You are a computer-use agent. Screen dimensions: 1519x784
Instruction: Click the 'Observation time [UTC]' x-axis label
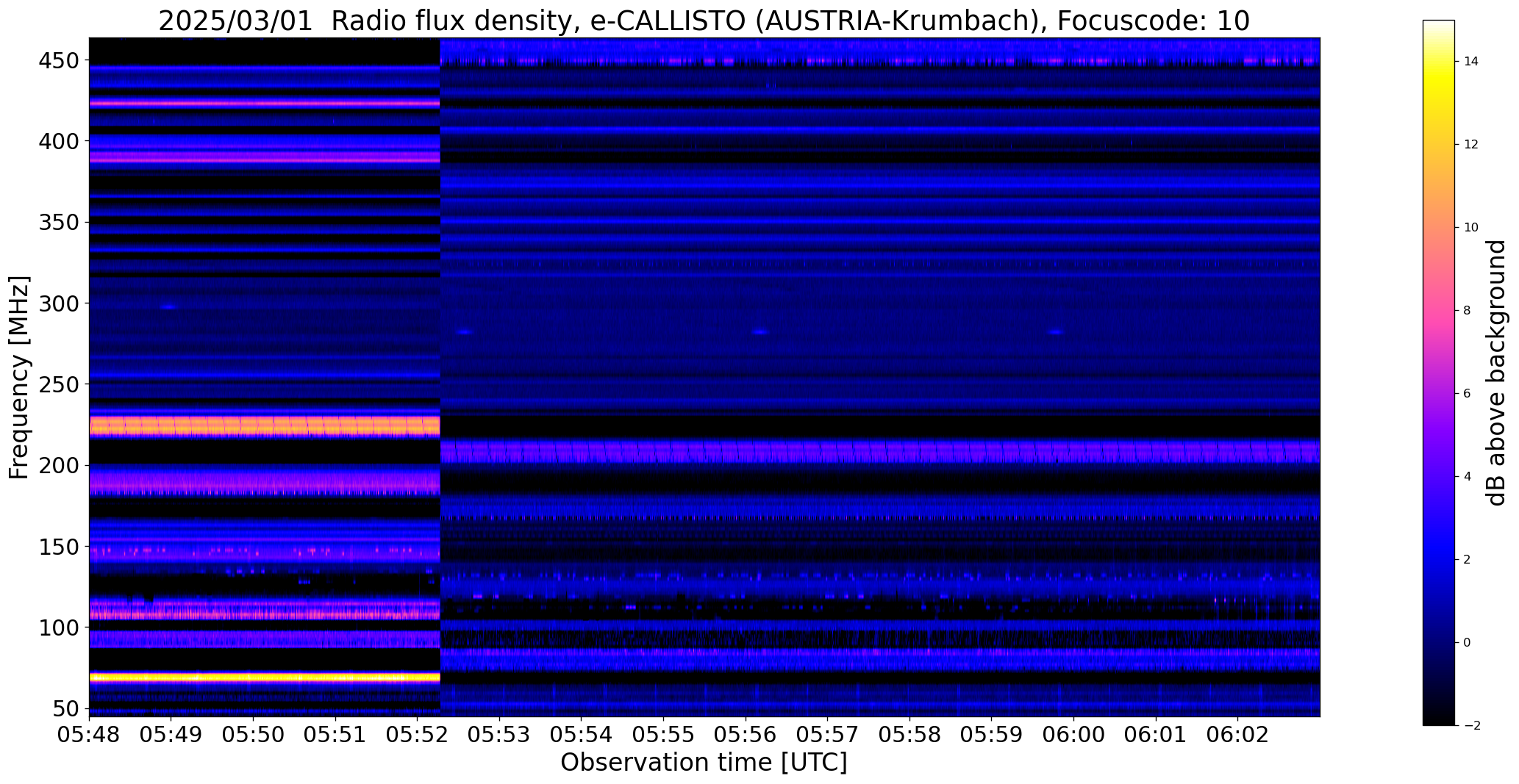pyautogui.click(x=704, y=763)
